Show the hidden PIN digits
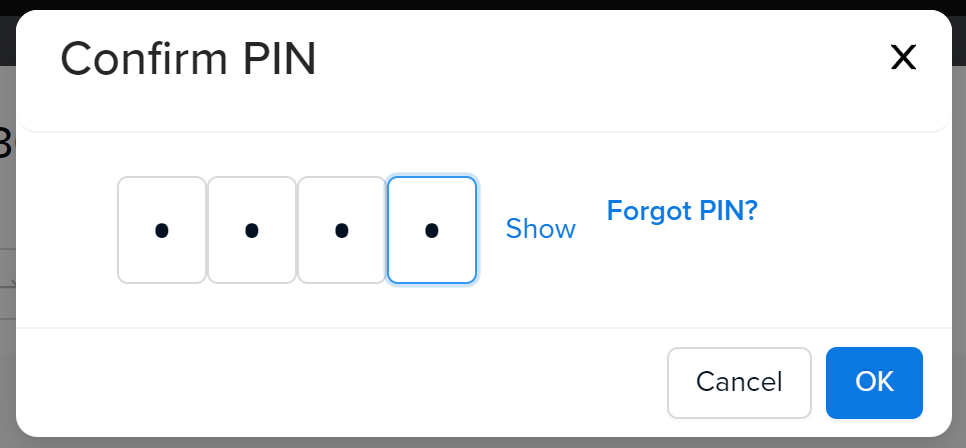The image size is (966, 448). (540, 229)
